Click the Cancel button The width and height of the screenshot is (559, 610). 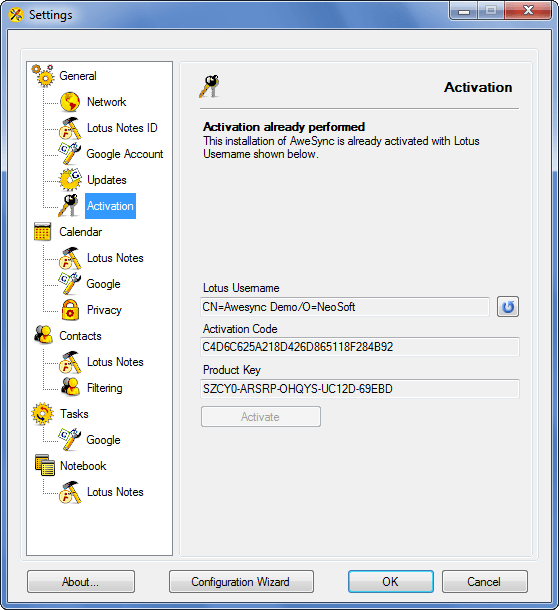coord(484,582)
